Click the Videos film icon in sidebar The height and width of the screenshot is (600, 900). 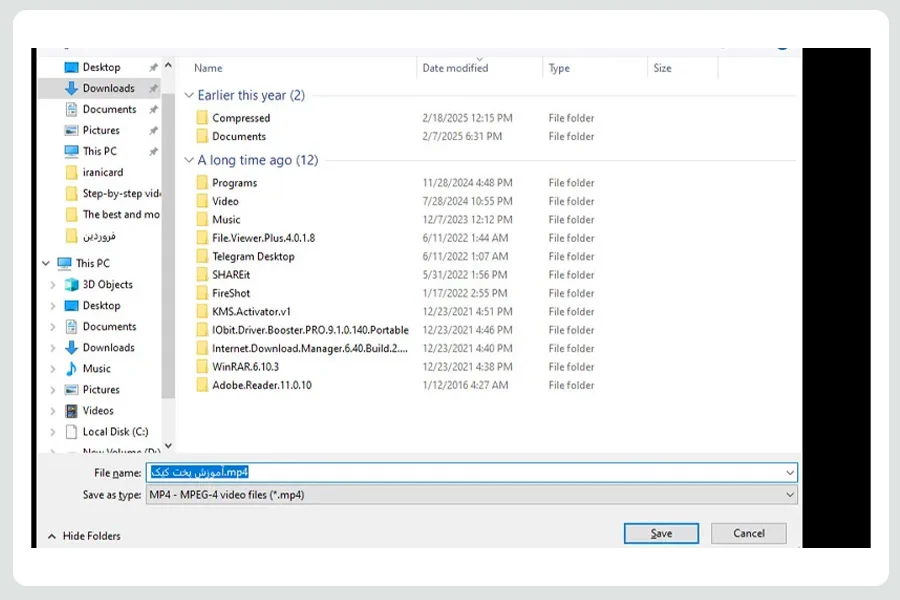71,411
